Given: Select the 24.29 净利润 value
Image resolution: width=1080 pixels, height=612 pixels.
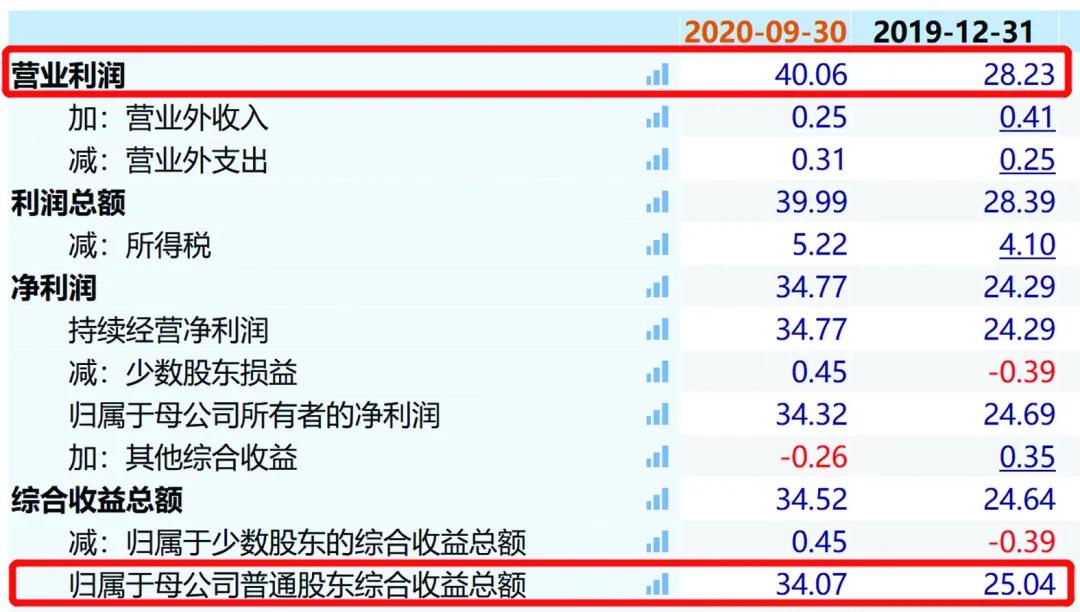Looking at the screenshot, I should point(1019,288).
